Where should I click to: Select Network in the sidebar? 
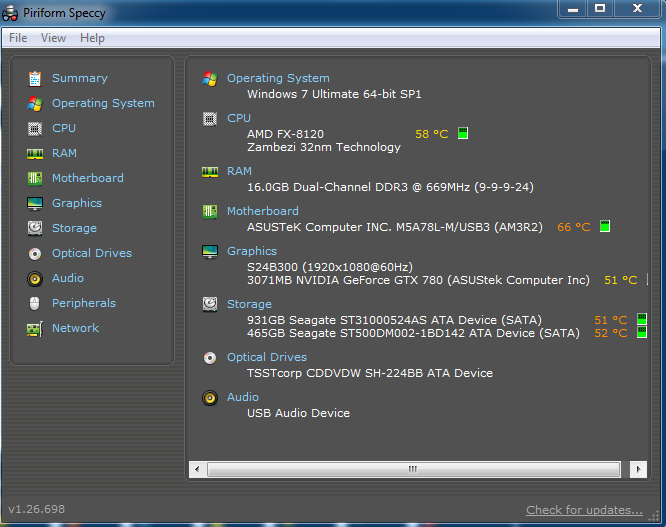click(x=75, y=329)
